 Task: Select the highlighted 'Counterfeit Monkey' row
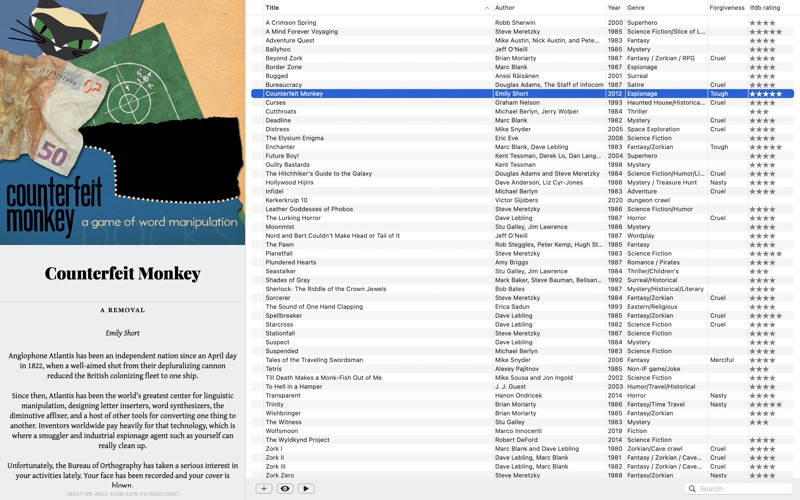pos(522,93)
